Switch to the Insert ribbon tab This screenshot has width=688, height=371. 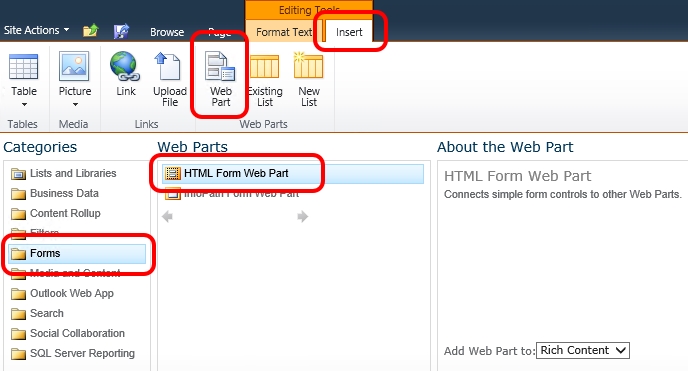click(x=349, y=32)
